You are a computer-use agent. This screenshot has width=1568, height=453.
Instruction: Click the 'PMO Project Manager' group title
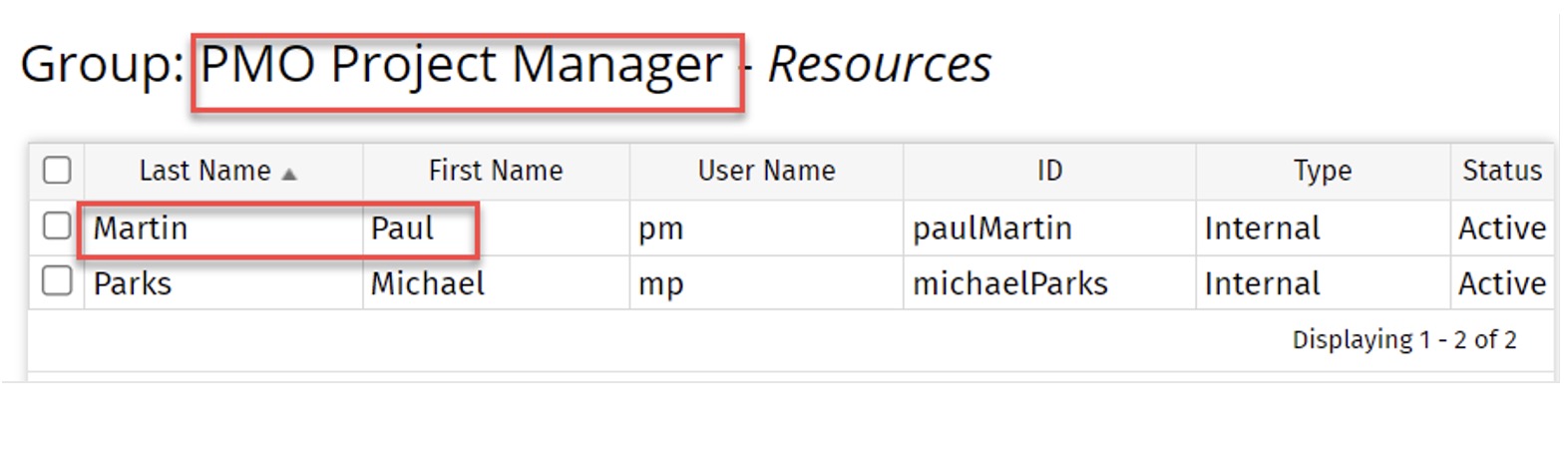coord(461,65)
